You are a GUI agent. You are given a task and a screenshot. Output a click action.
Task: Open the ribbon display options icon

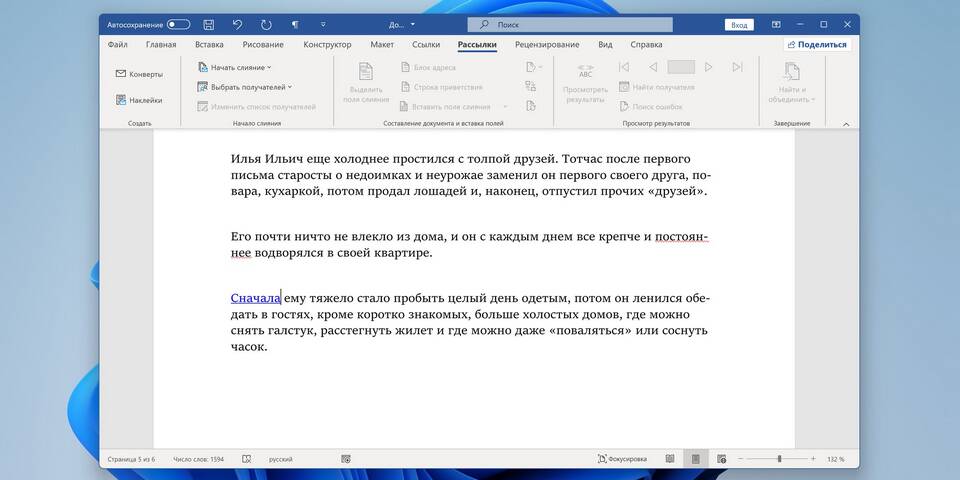(776, 24)
